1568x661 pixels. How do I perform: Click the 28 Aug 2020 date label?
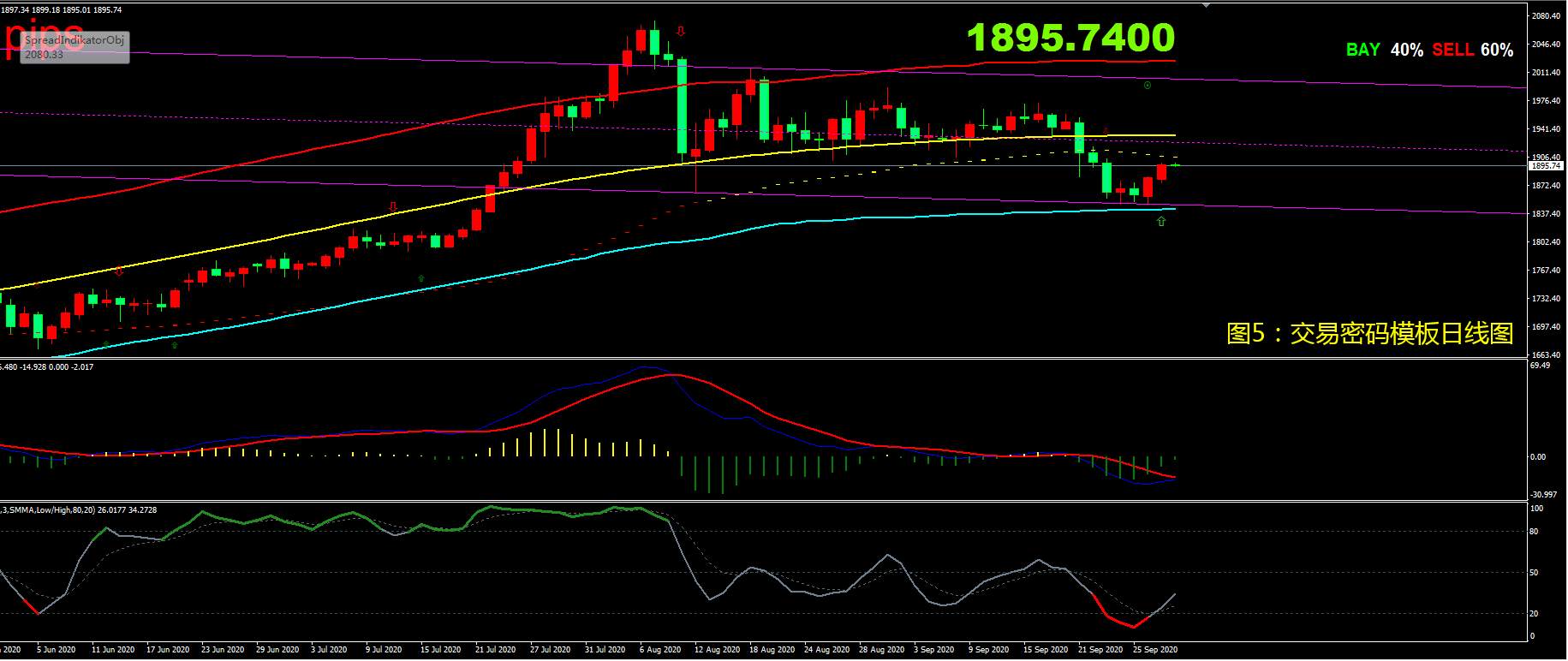881,650
